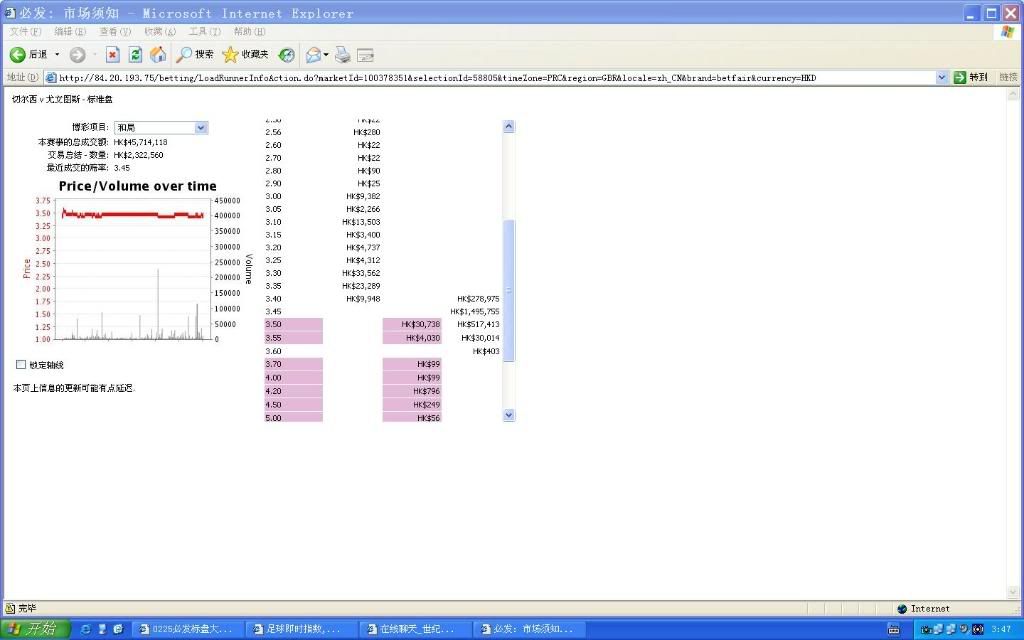Open the 工具(T) menu
This screenshot has width=1024, height=640.
205,32
